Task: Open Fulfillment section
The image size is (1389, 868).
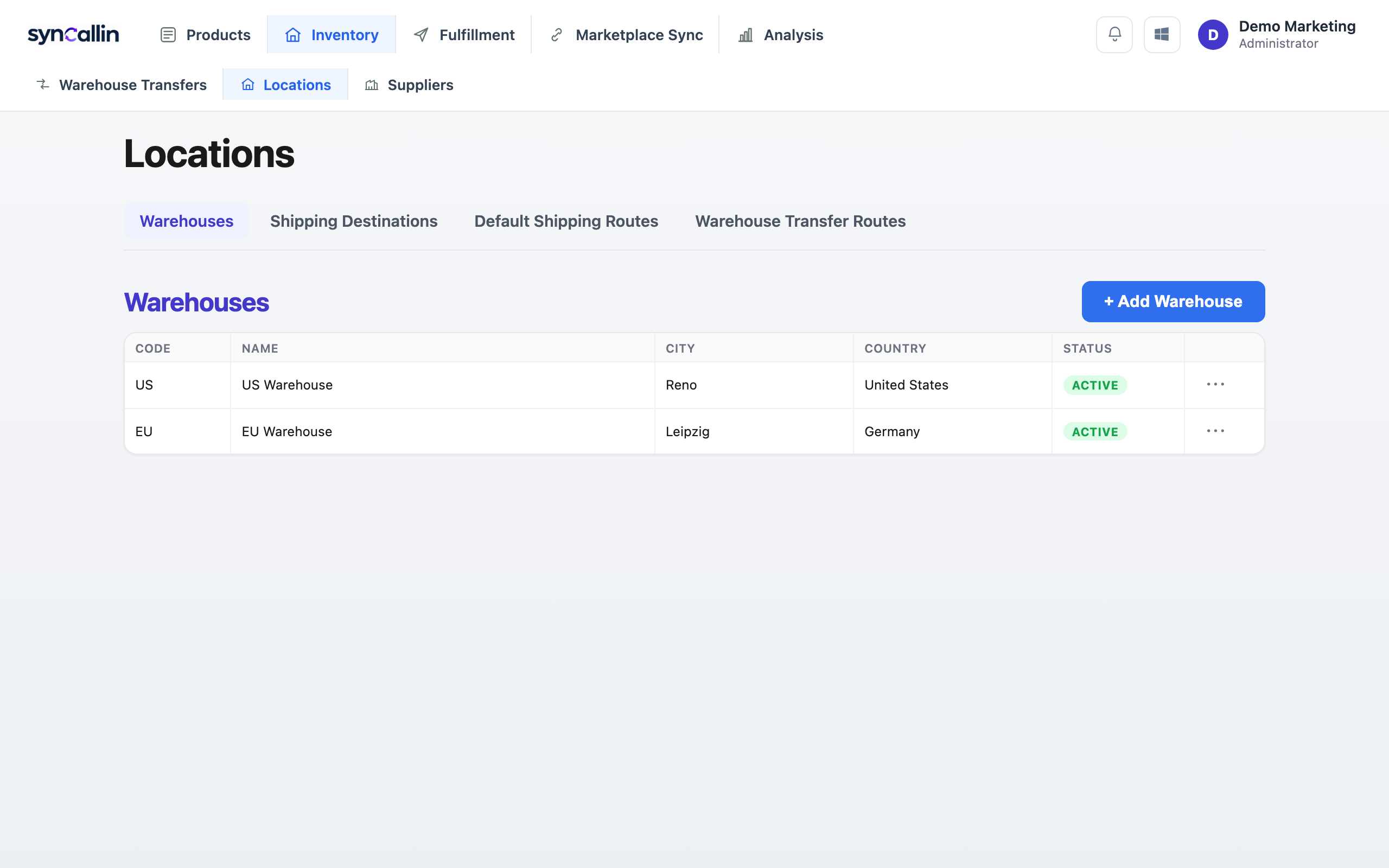Action: coord(464,34)
